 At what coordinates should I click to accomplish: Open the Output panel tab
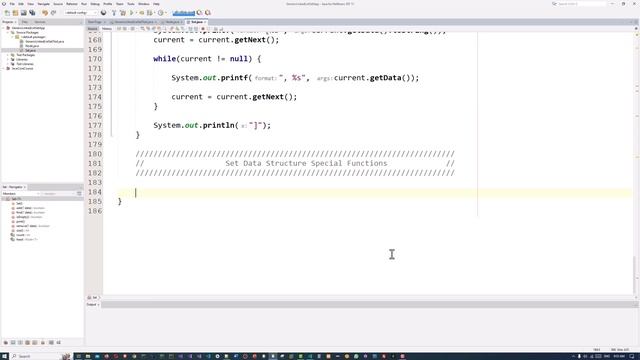(x=92, y=304)
